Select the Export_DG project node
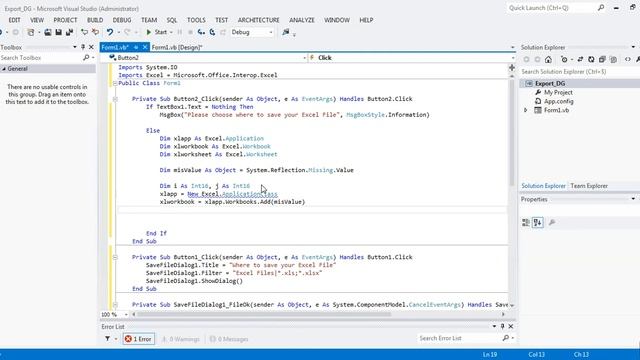 [x=550, y=84]
